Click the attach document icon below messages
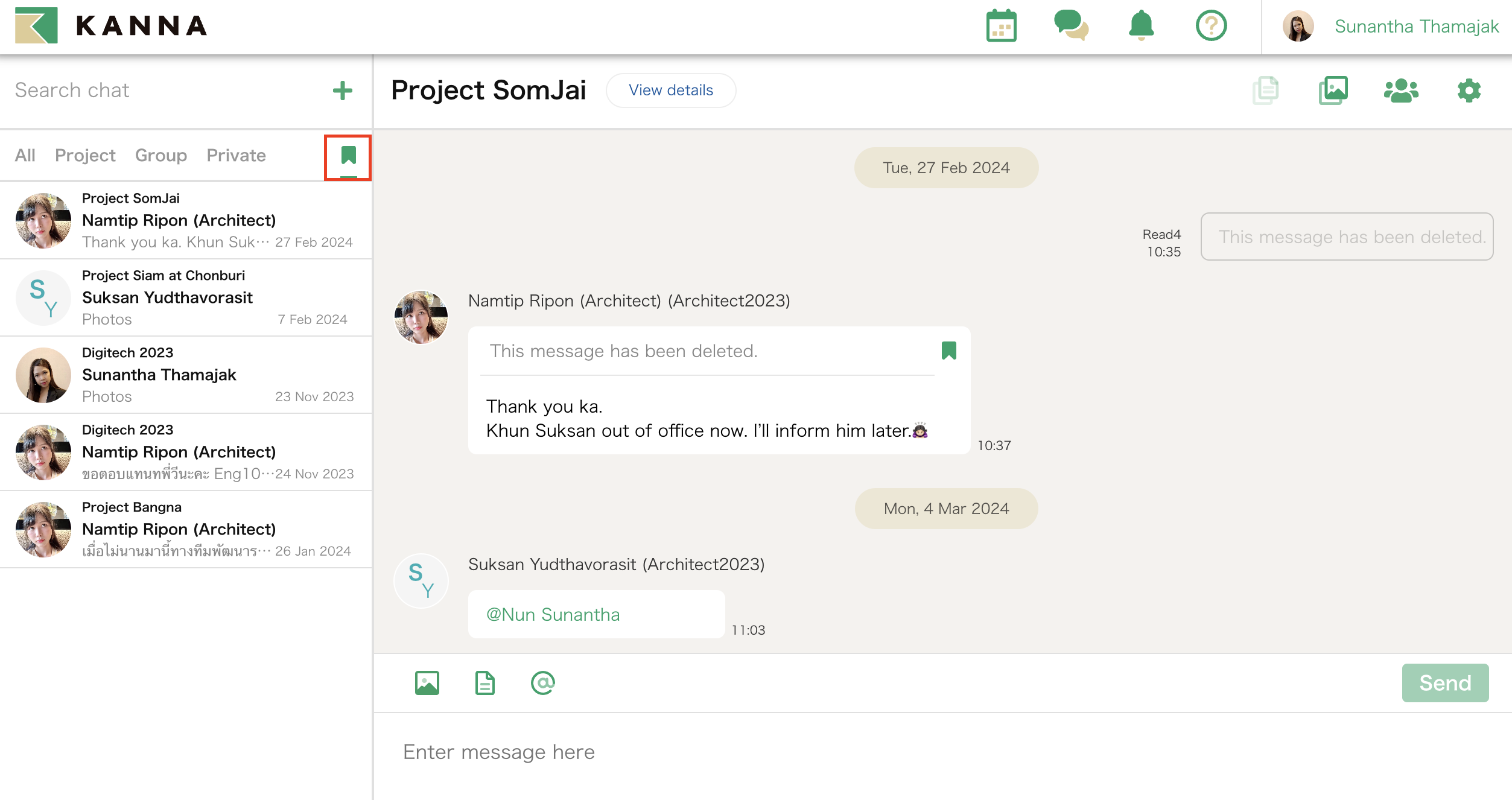Viewport: 1512px width, 800px height. coord(484,683)
